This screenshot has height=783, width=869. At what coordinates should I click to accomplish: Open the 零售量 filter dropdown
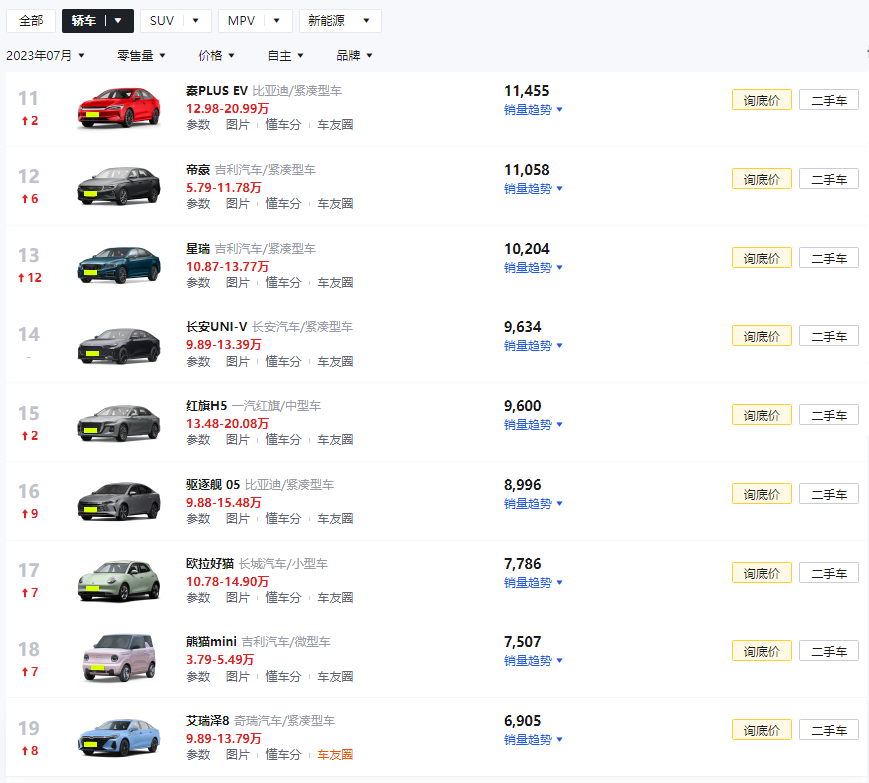[141, 55]
